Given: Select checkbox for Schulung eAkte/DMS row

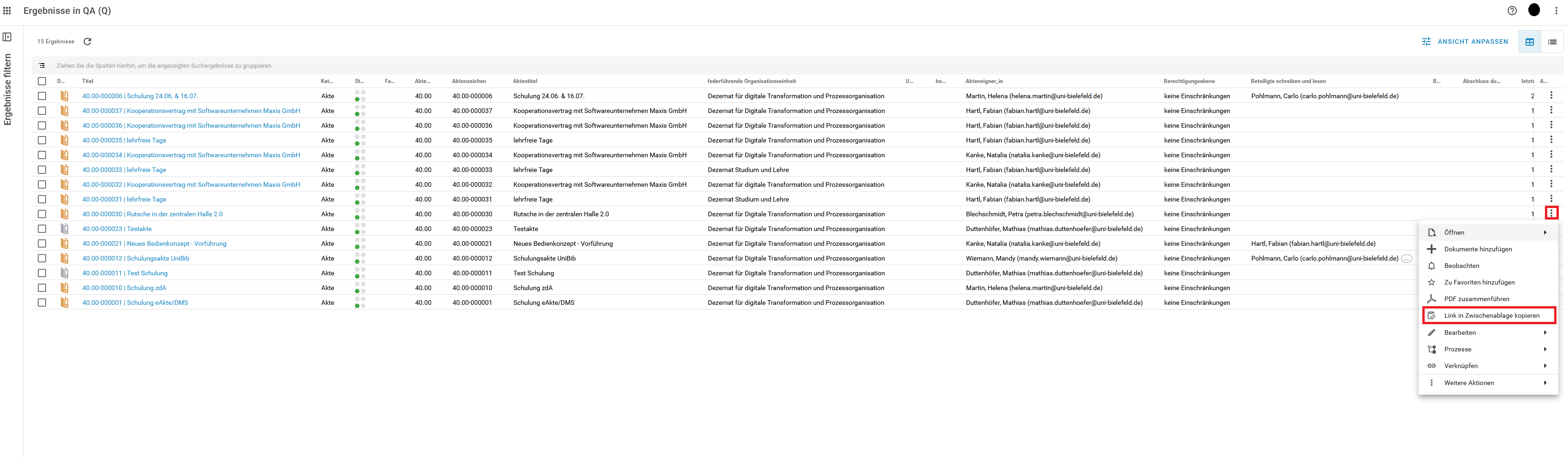Looking at the screenshot, I should (x=42, y=303).
